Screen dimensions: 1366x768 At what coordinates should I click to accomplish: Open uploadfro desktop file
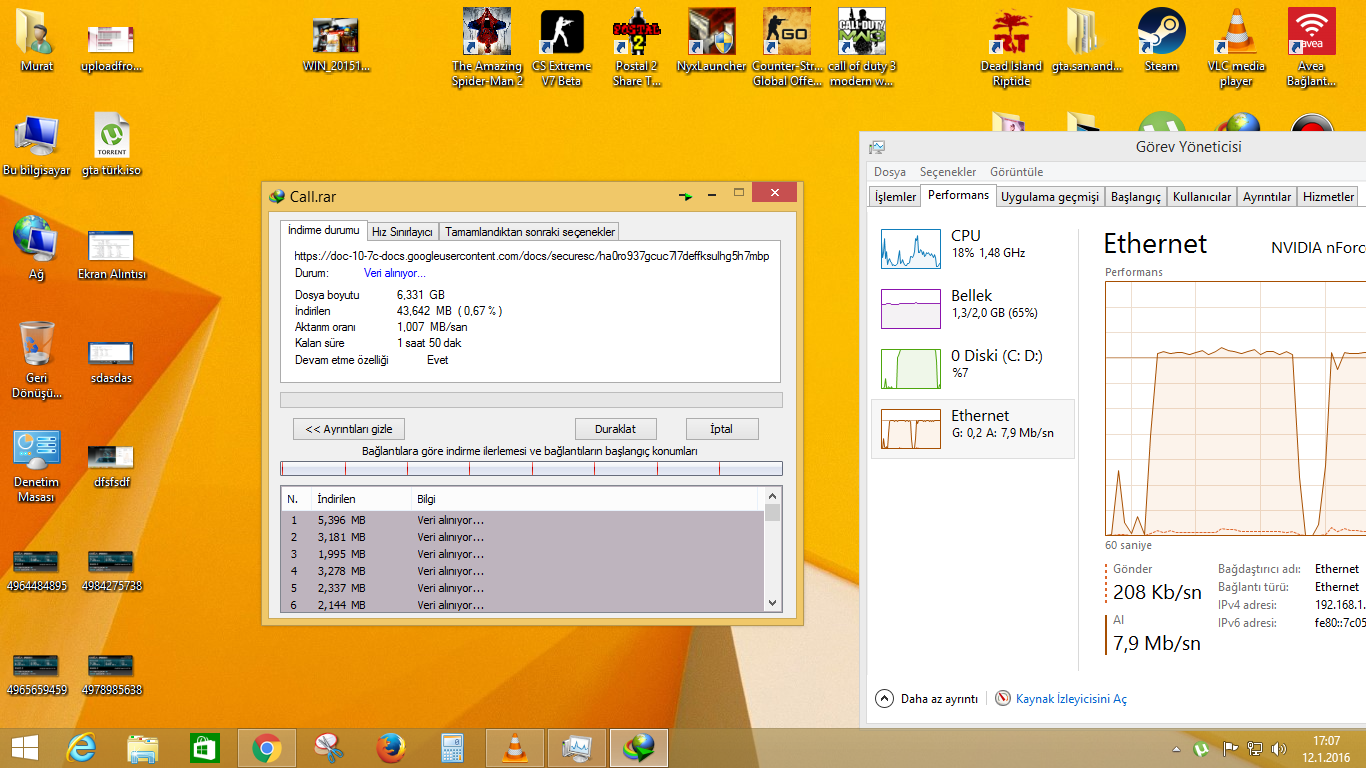coord(112,48)
